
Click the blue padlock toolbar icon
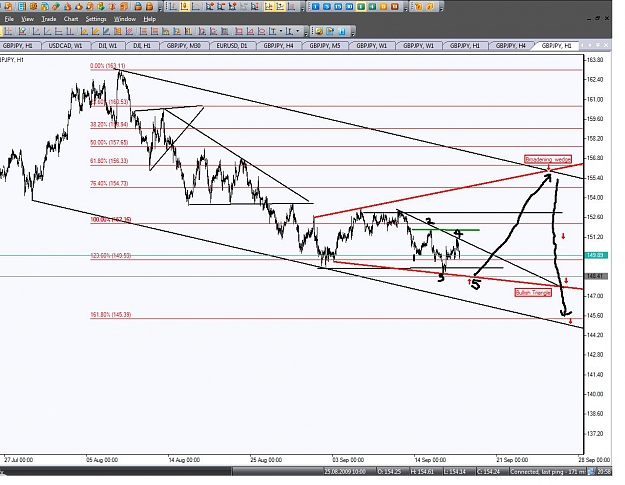point(138,6)
